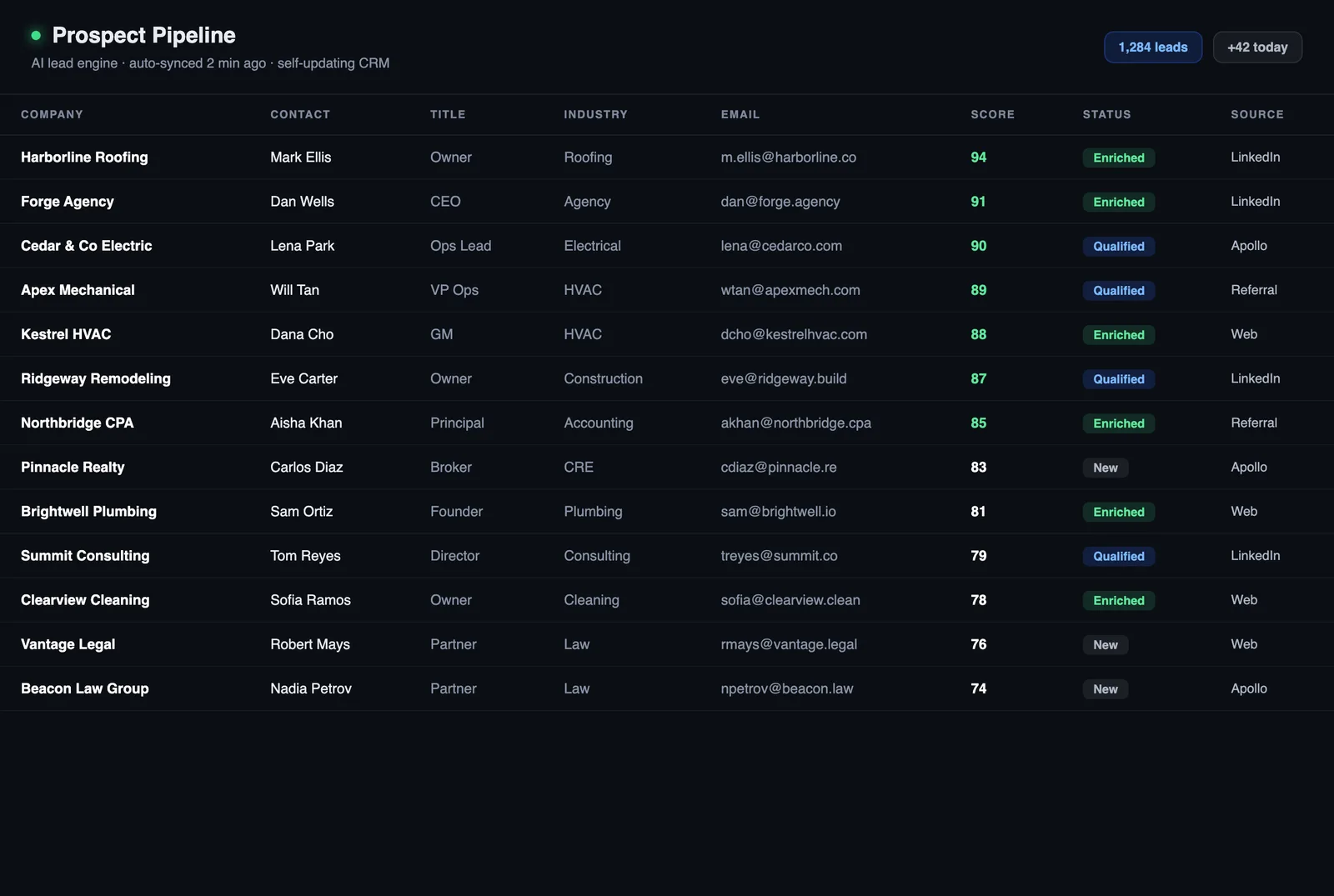Click the email dan@forge.agency
This screenshot has width=1334, height=896.
(780, 202)
